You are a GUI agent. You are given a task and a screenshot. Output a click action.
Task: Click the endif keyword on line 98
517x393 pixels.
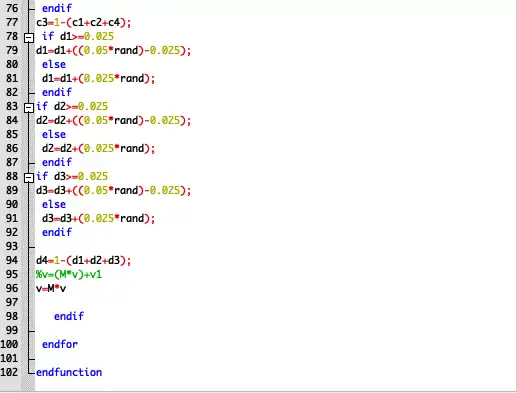69,316
